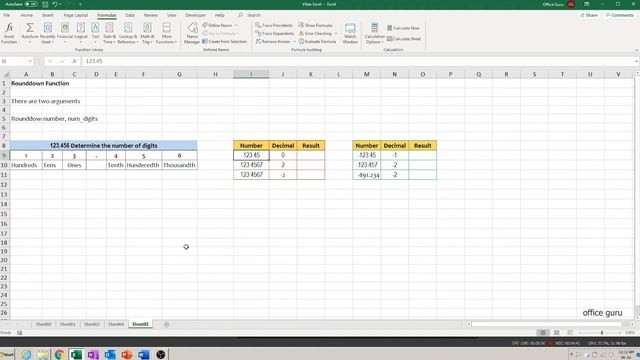The height and width of the screenshot is (360, 640).
Task: Switch to the Data tab
Action: 130,15
